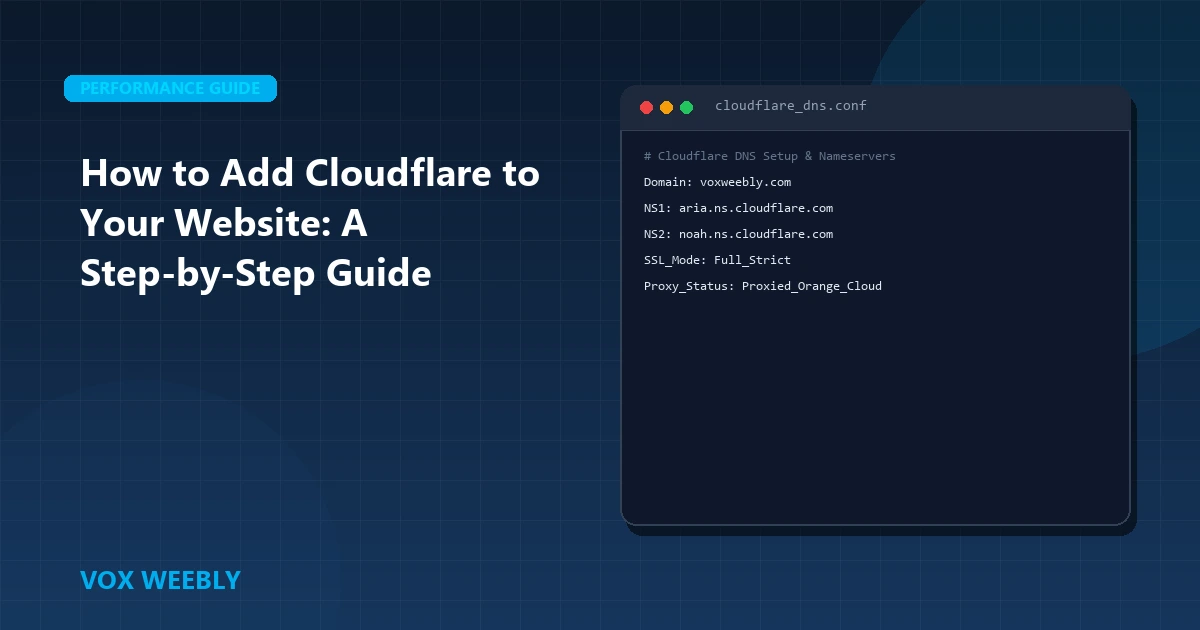
Task: Click the line "Proxy_Status: Proxied_Orange_Cloud"
Action: pos(763,287)
